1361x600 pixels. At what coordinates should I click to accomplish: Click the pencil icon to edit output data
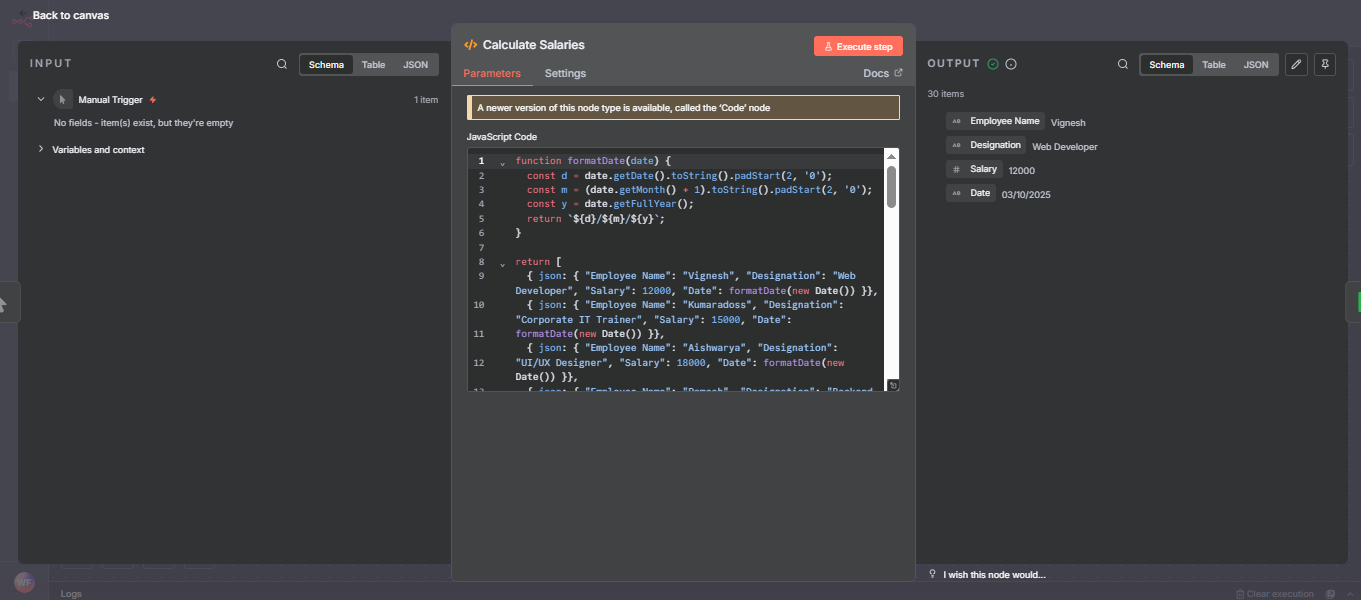pos(1296,64)
